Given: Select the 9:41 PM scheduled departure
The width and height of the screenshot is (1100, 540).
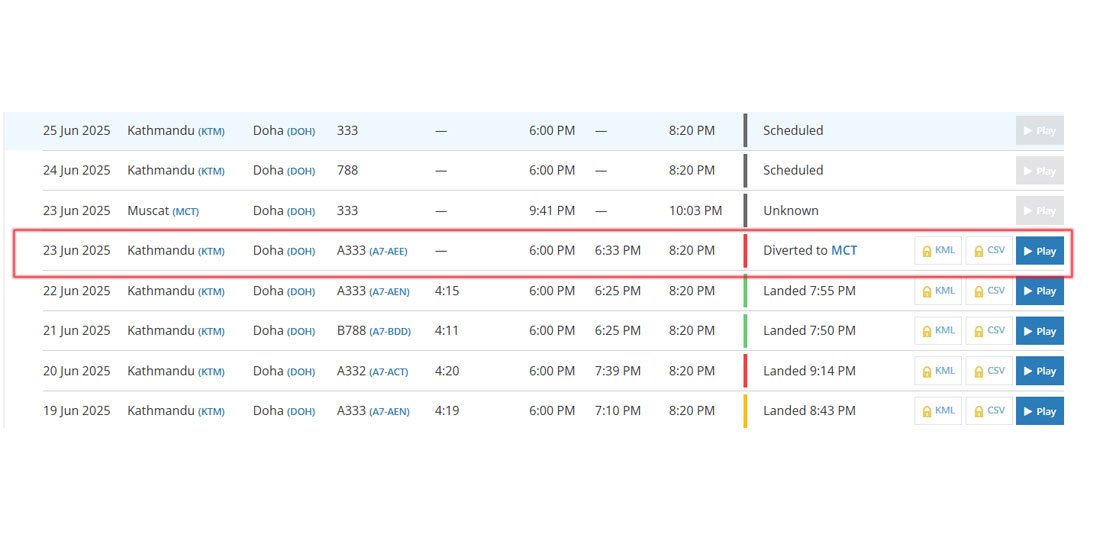Looking at the screenshot, I should coord(552,210).
